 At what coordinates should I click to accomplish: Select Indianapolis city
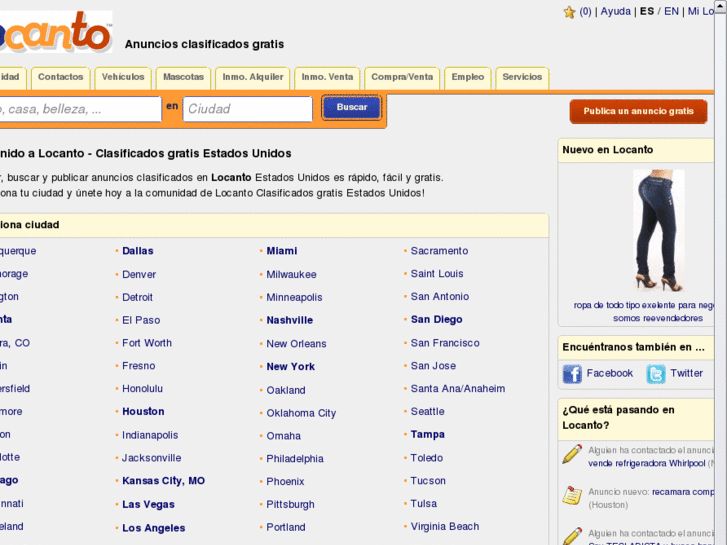pyautogui.click(x=150, y=435)
